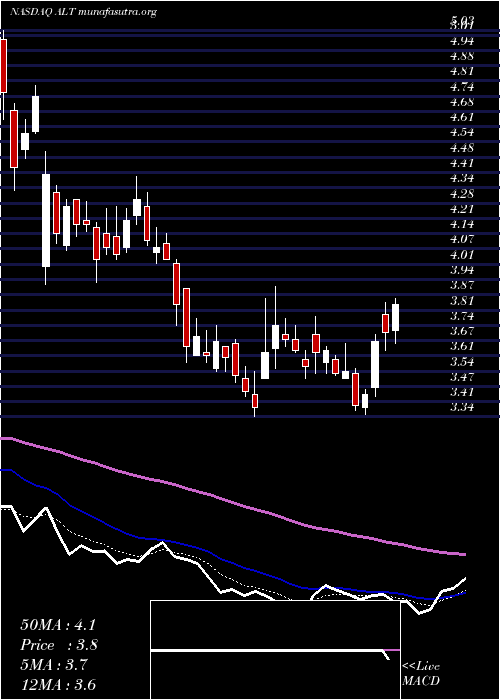The height and width of the screenshot is (700, 500).
Task: Click the first tall red candlestick at the chart start
Action: pyautogui.click(x=4, y=66)
